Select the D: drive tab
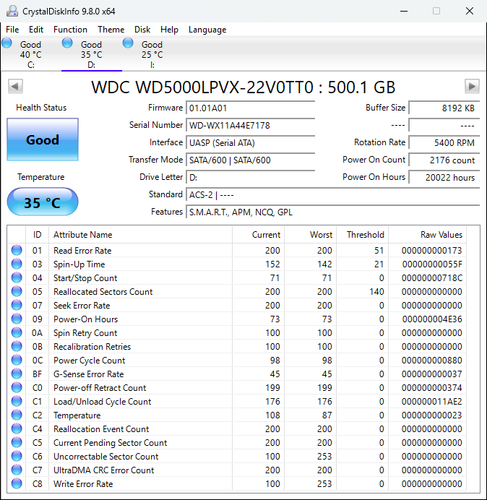 [x=91, y=54]
